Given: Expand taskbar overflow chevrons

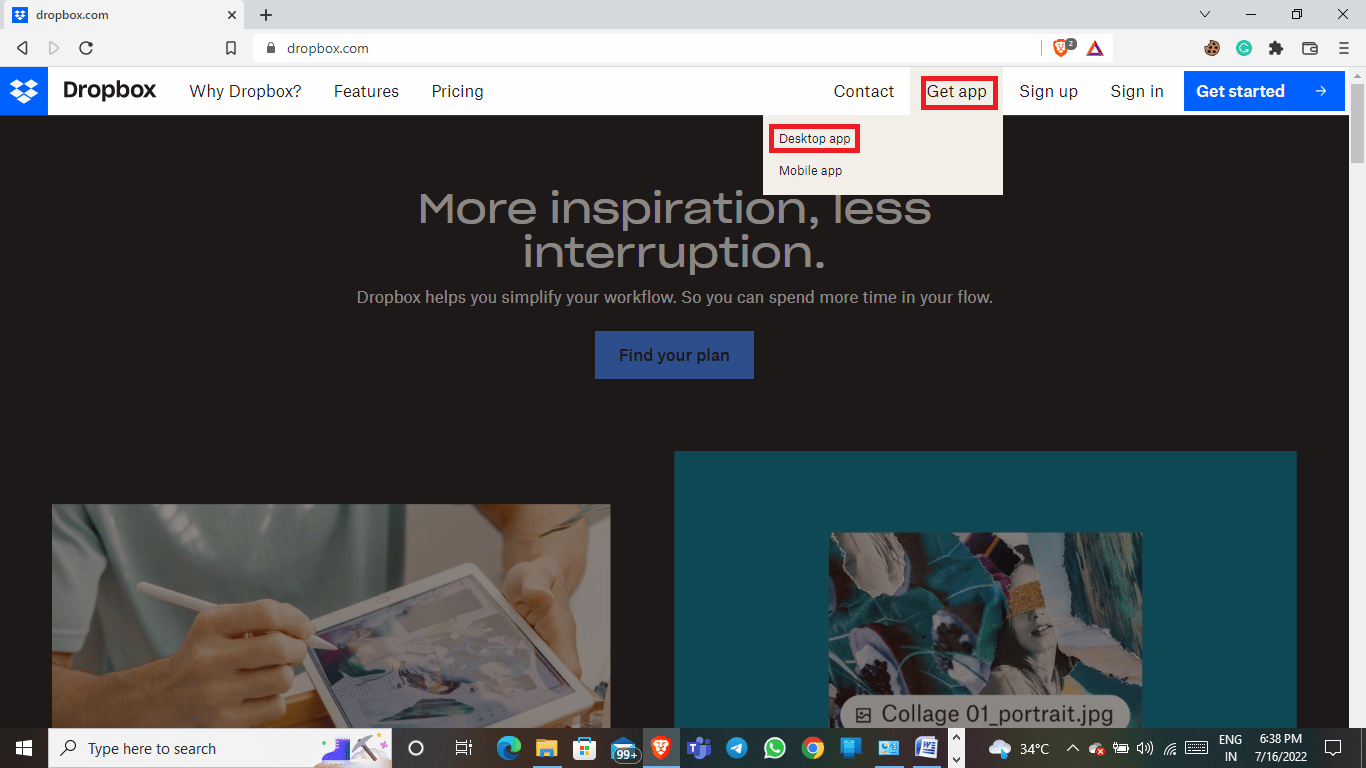Looking at the screenshot, I should point(956,748).
